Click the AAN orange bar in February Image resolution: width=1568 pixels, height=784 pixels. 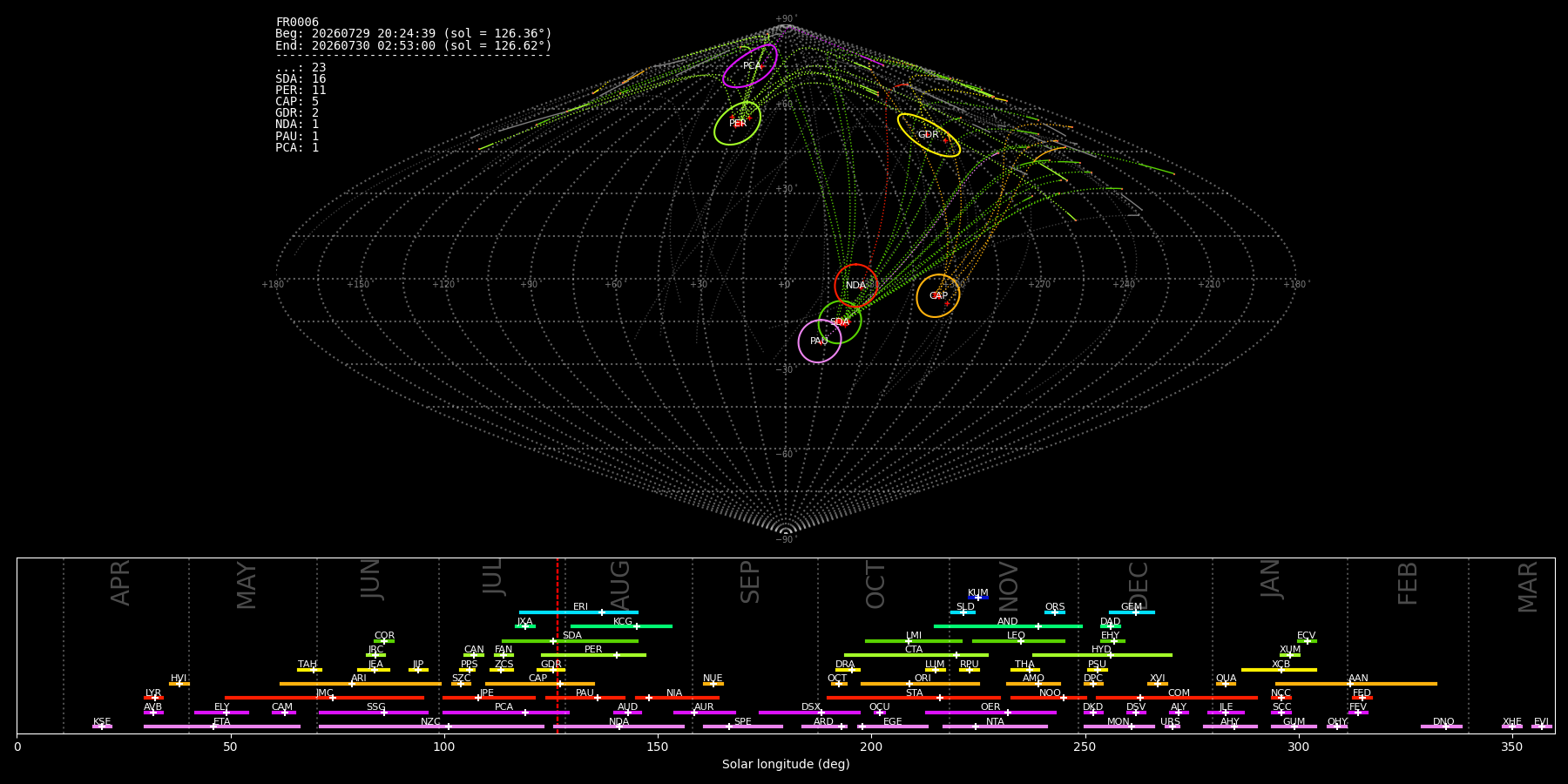pyautogui.click(x=1356, y=684)
